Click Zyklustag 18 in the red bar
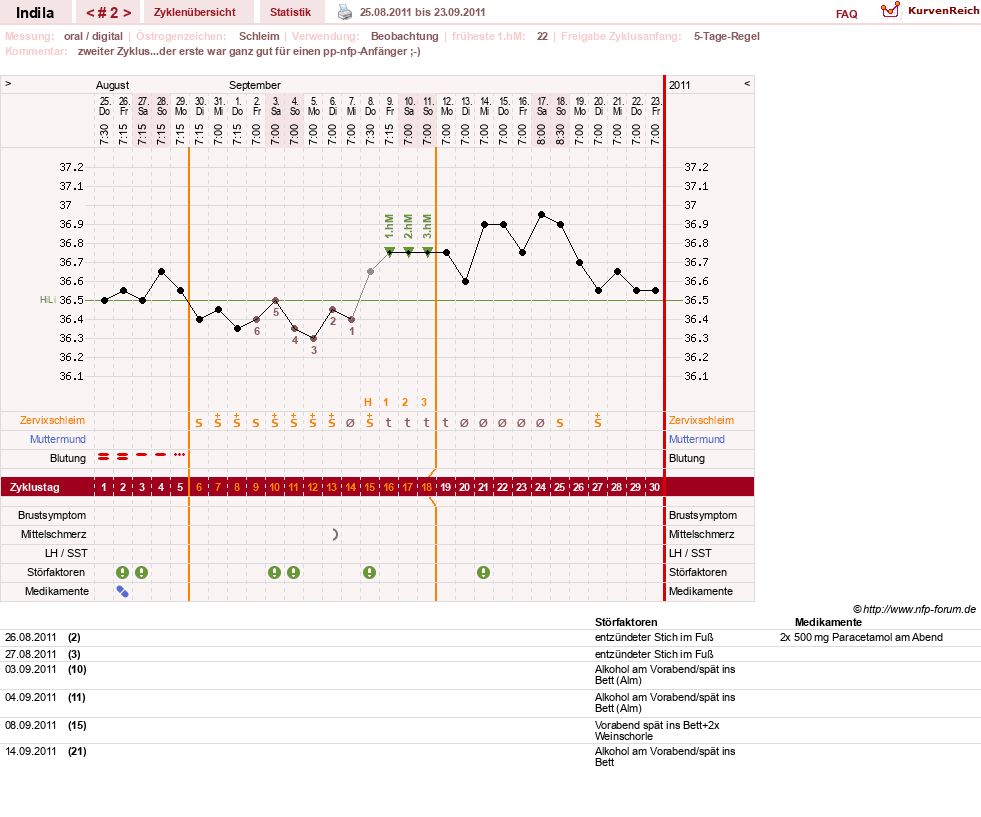This screenshot has width=981, height=817. point(427,487)
